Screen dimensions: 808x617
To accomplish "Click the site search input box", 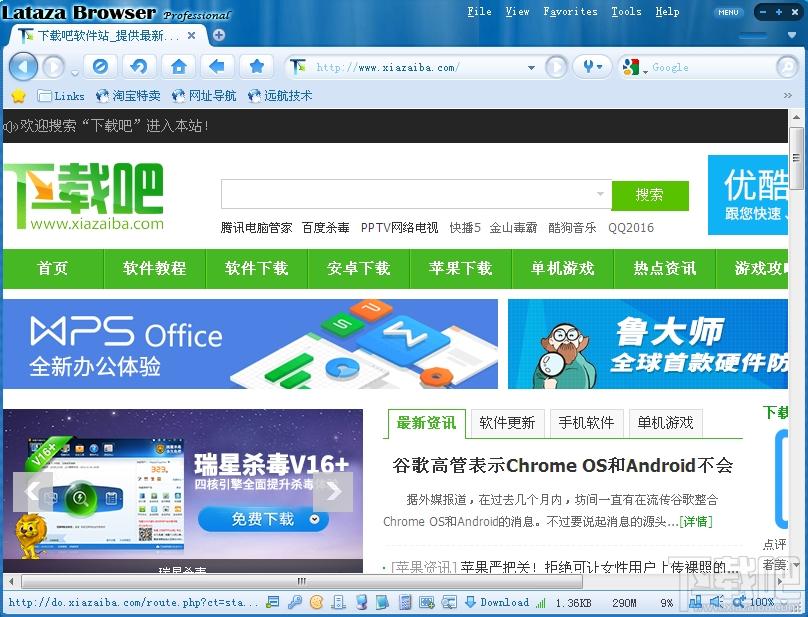I will click(x=416, y=194).
